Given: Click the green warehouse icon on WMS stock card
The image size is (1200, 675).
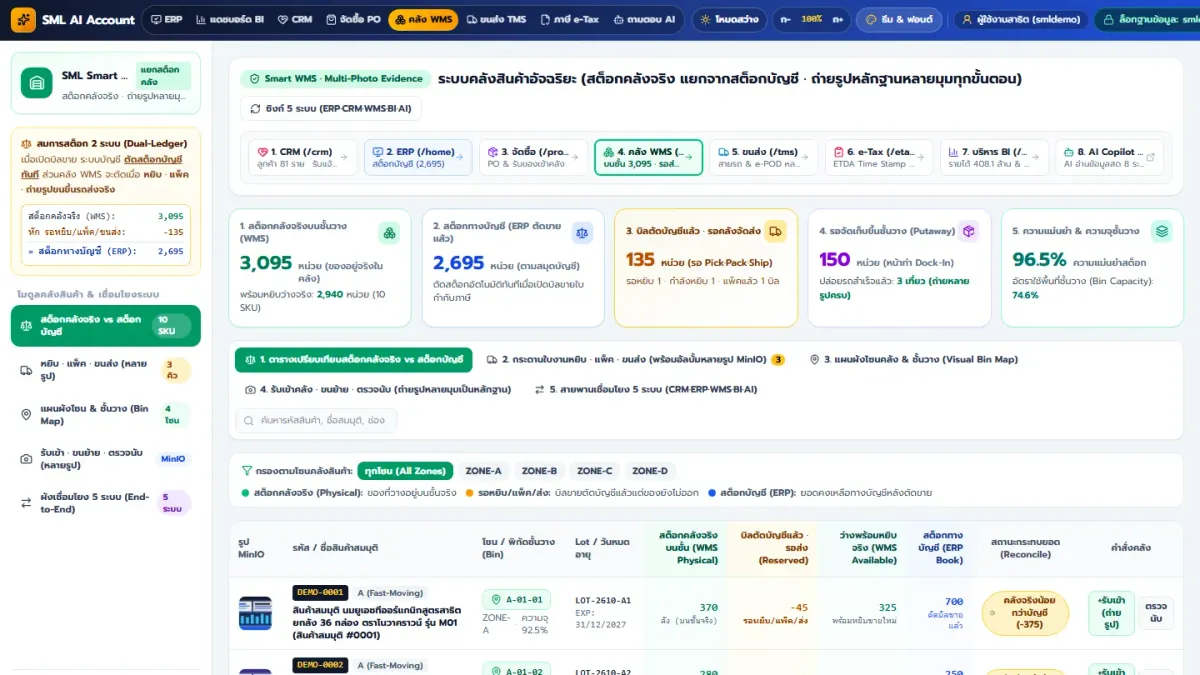Looking at the screenshot, I should pyautogui.click(x=389, y=233).
